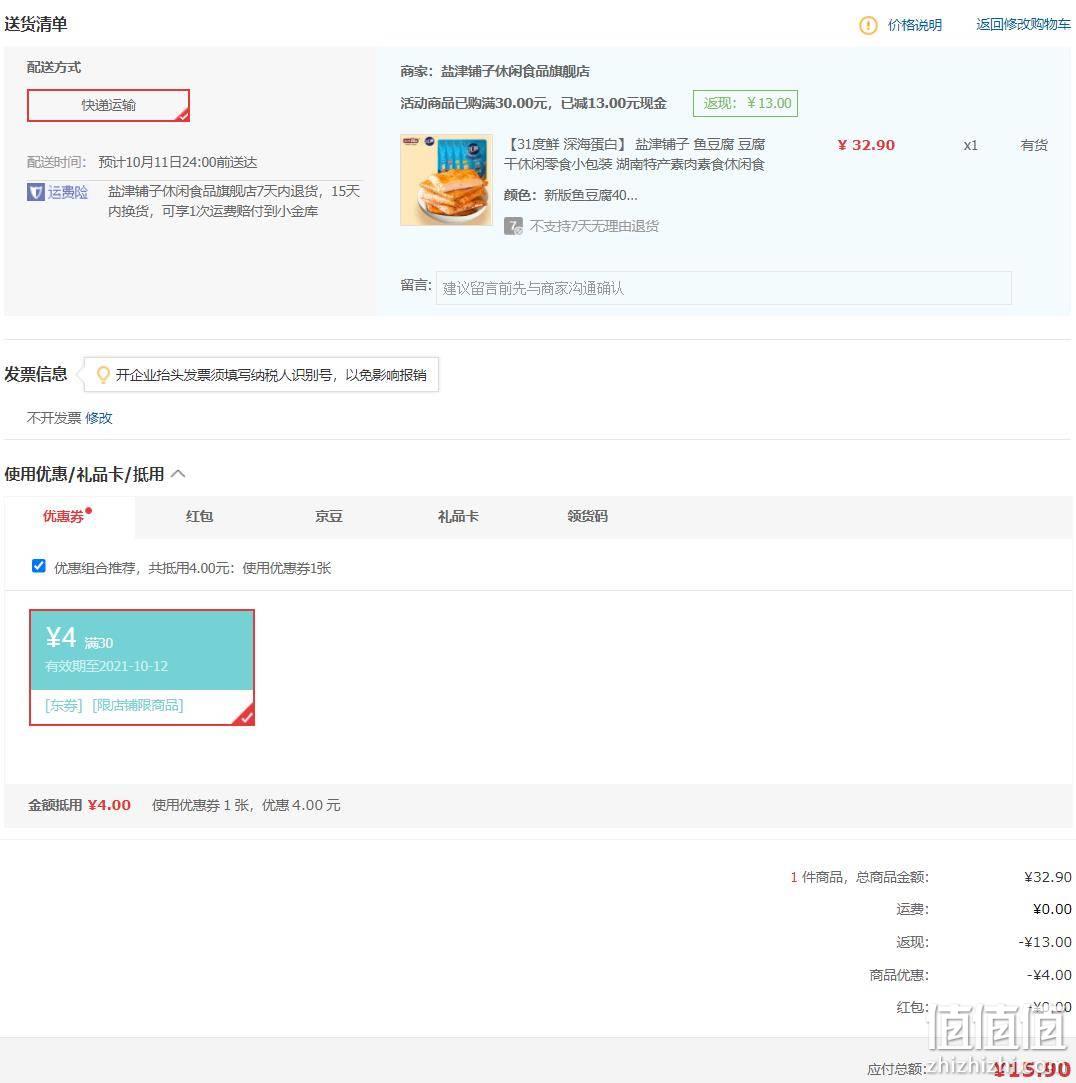This screenshot has width=1076, height=1083.
Task: Select 快递运输 delivery method
Action: click(108, 105)
